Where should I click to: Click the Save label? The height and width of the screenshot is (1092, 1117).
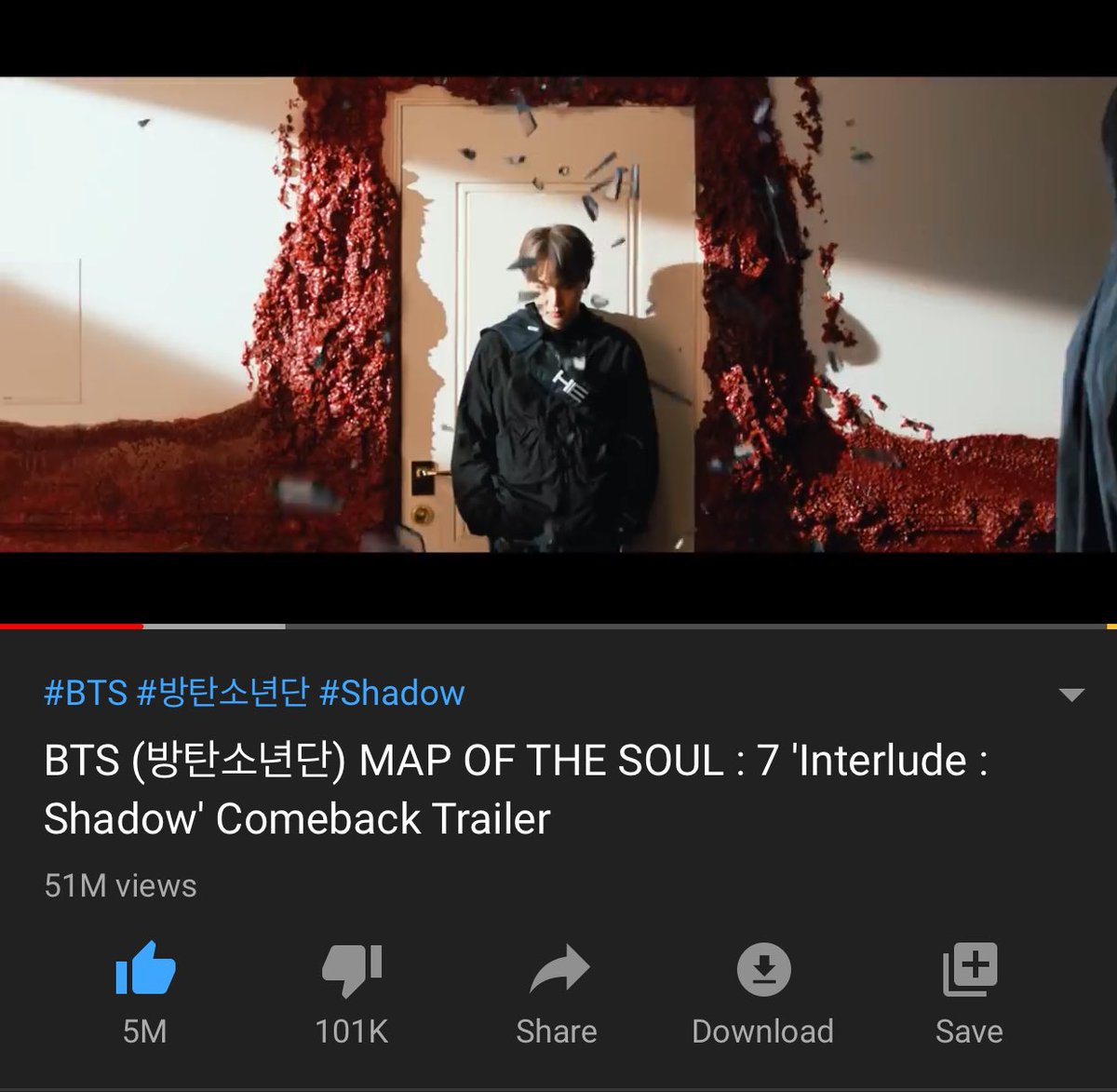coord(969,1031)
